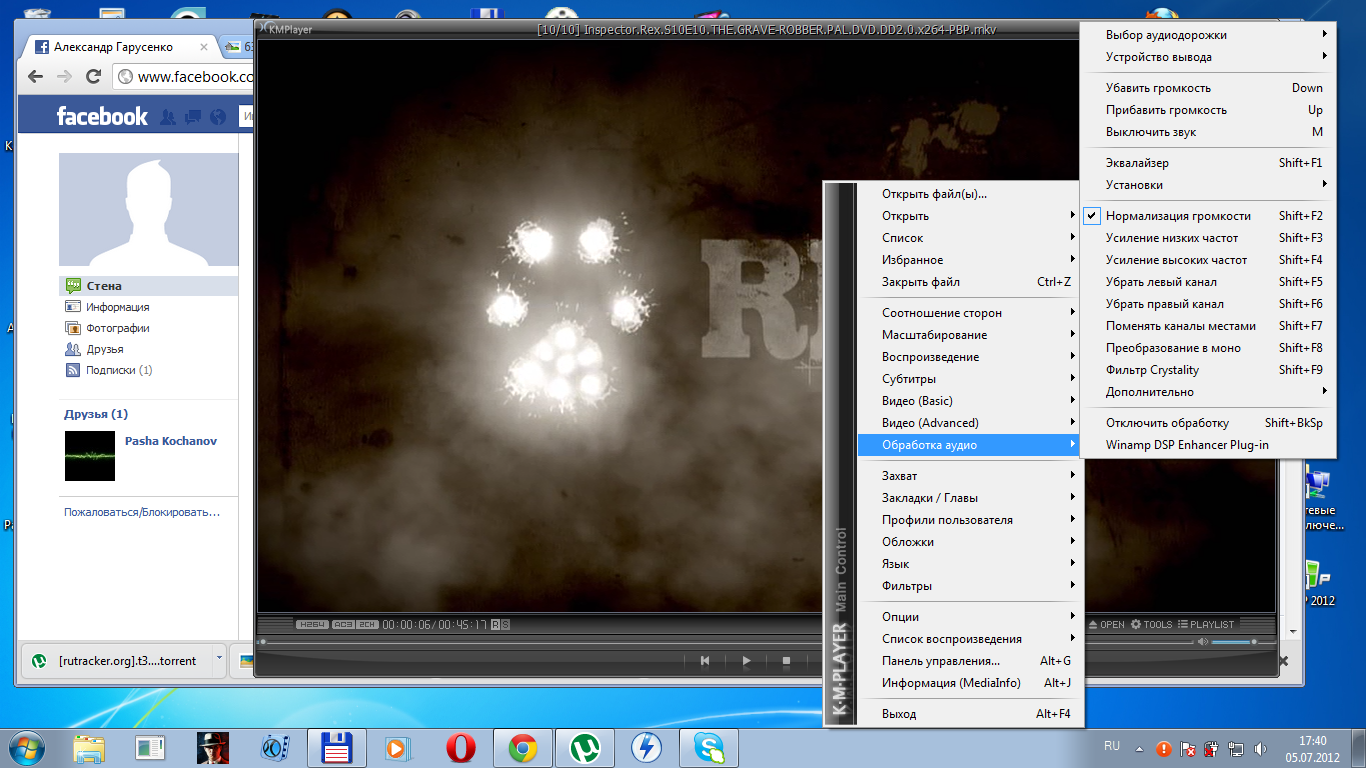Uncheck Нормализация громкости option
Screen dimensions: 1366x768
[x=1177, y=216]
